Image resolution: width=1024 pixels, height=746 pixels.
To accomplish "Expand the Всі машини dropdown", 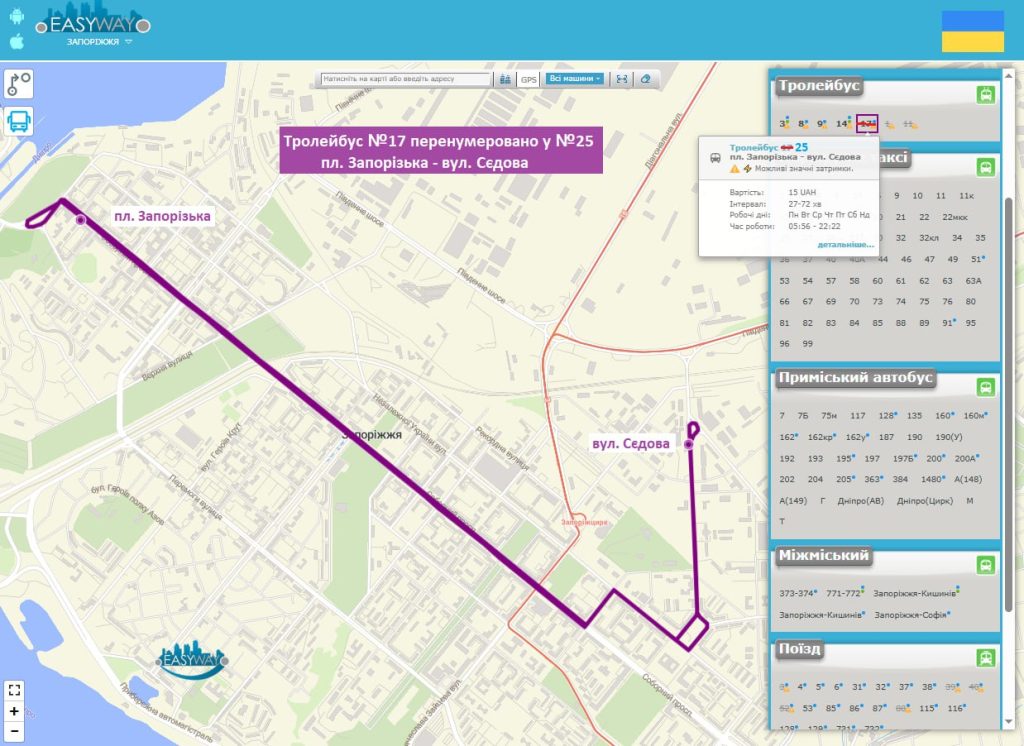I will pyautogui.click(x=575, y=78).
